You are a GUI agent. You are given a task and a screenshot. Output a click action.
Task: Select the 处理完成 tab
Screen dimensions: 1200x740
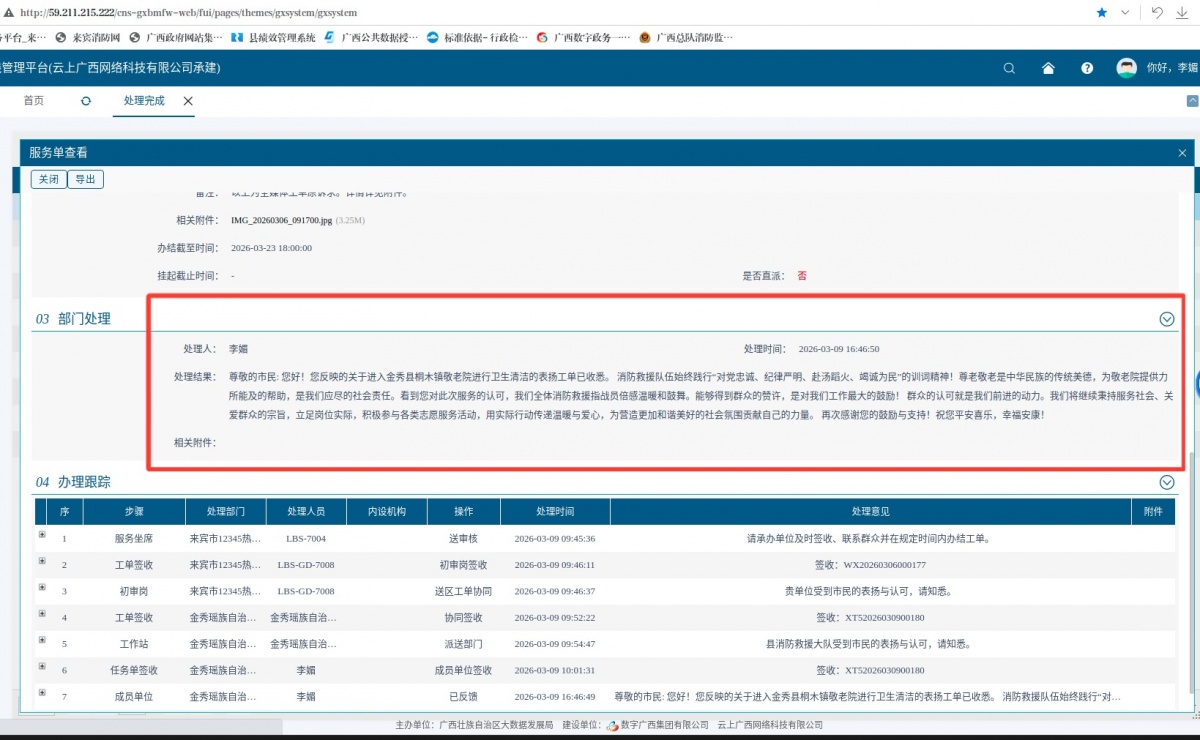click(144, 101)
